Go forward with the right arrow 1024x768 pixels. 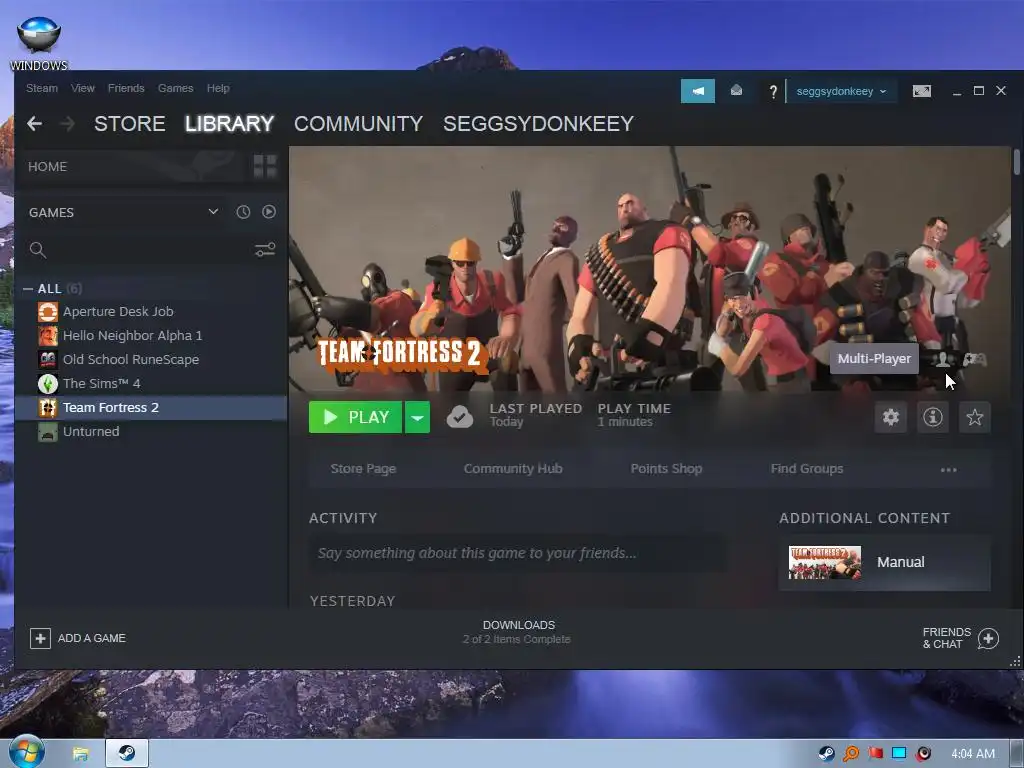coord(67,123)
